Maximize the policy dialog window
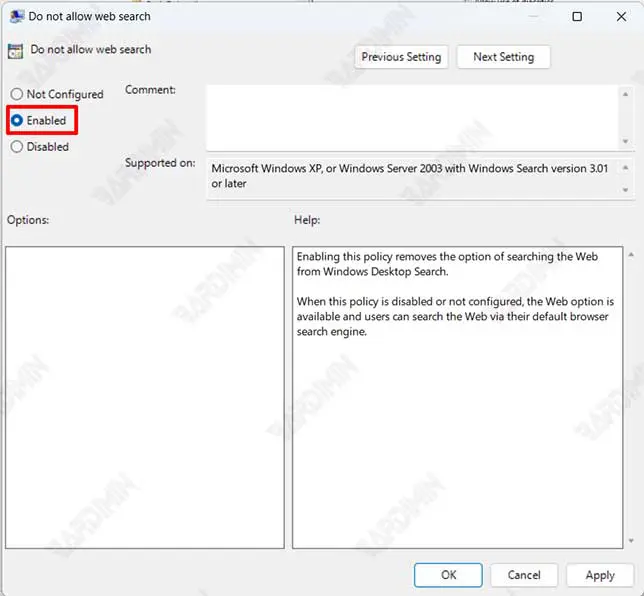644x596 pixels. [x=577, y=16]
